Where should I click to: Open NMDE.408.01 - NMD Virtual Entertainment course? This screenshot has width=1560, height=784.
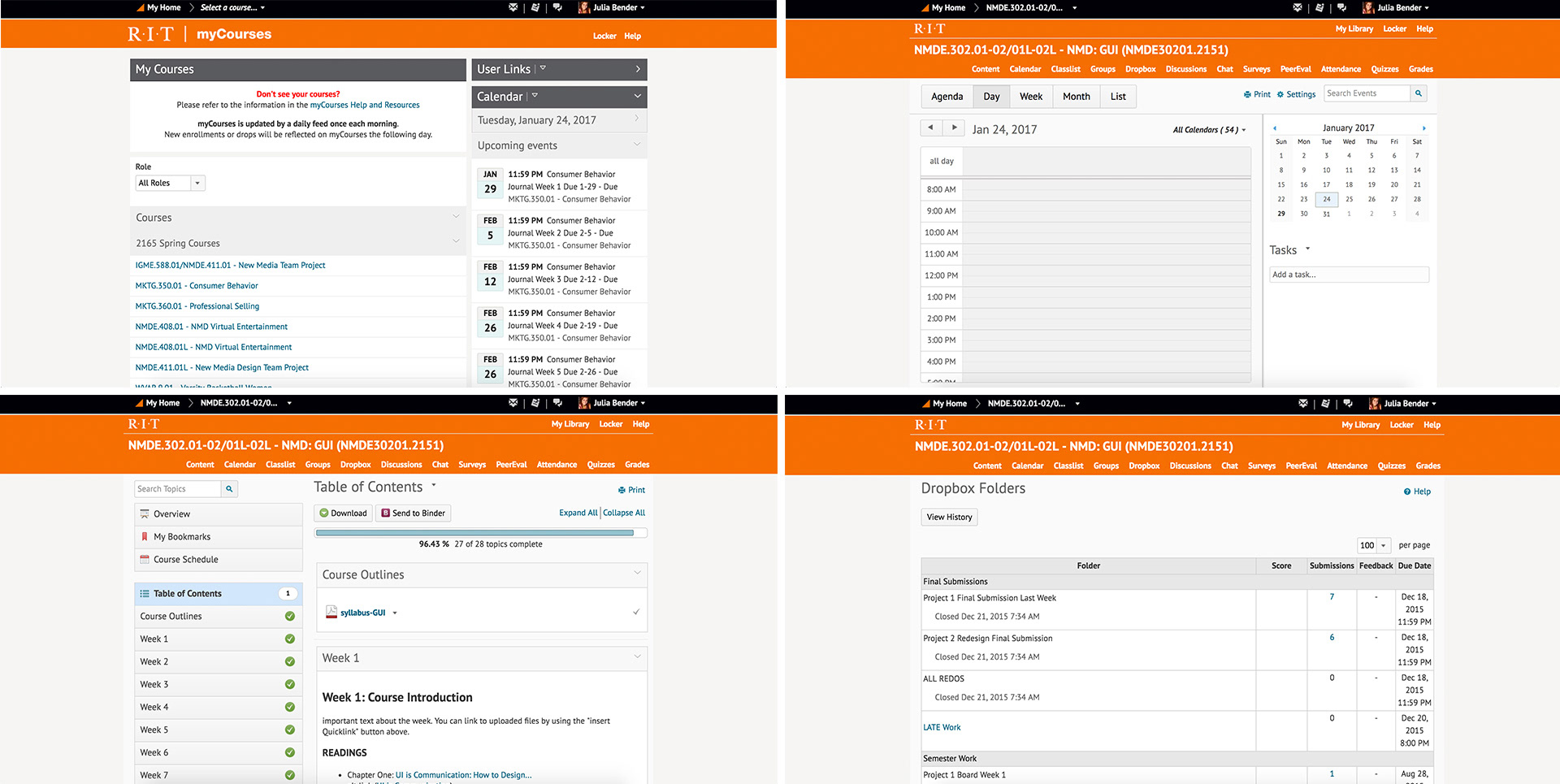click(x=211, y=327)
